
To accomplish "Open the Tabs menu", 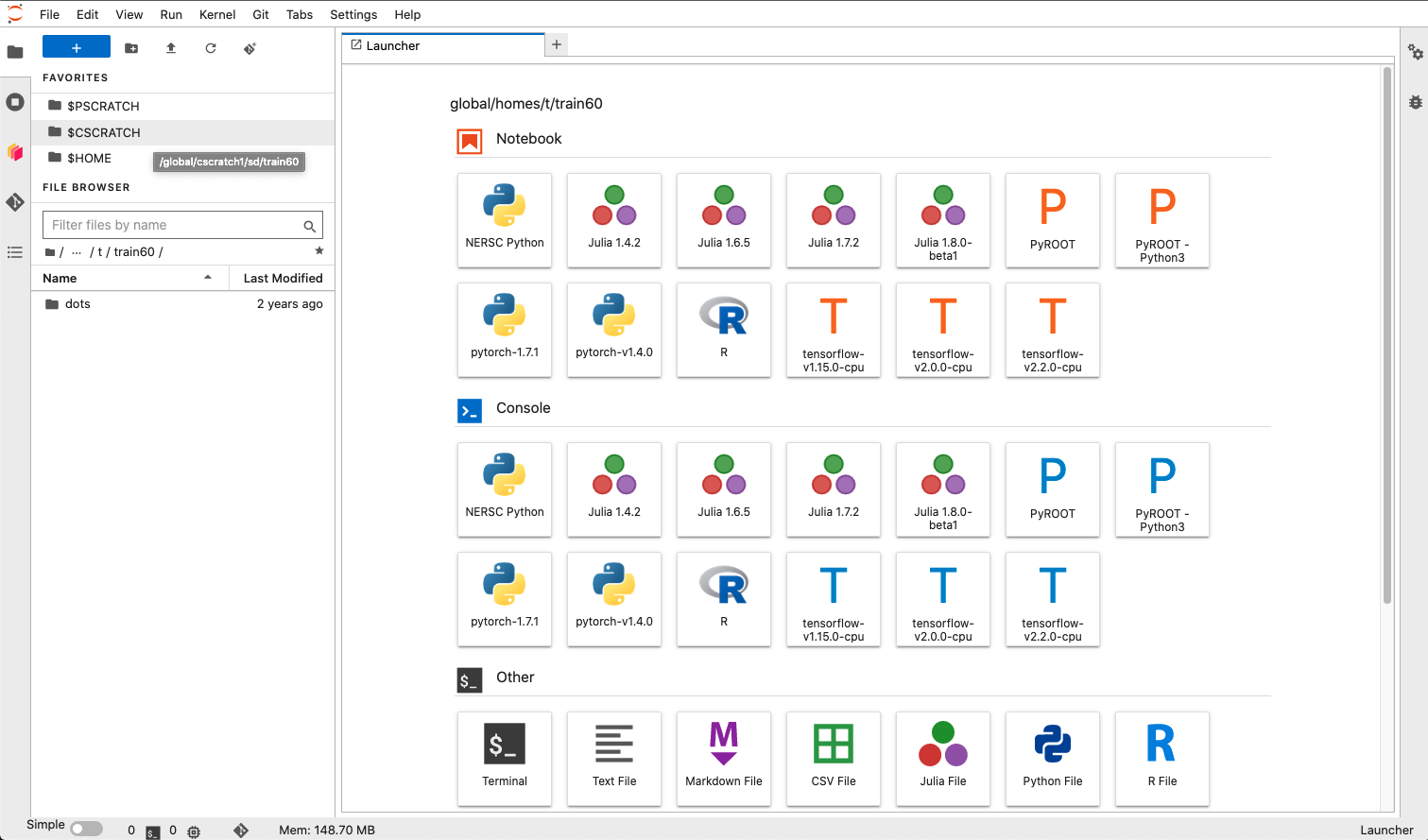I will pyautogui.click(x=300, y=14).
